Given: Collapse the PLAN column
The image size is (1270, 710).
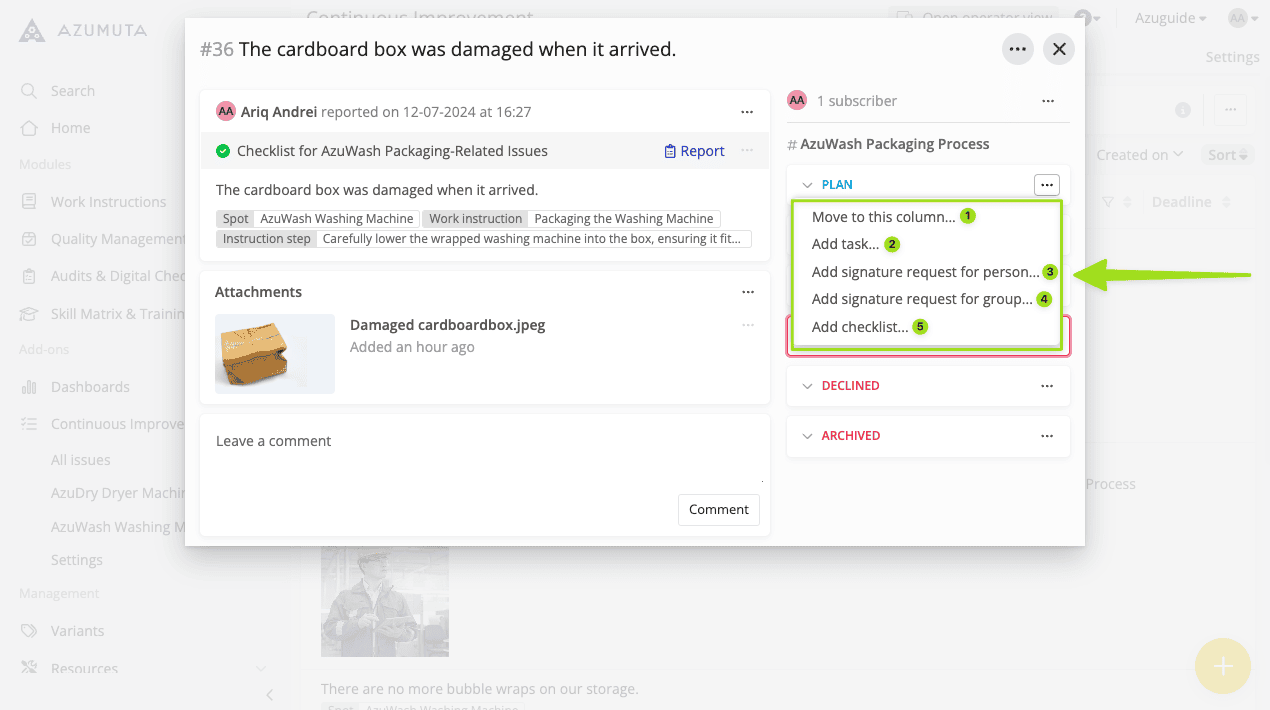Looking at the screenshot, I should point(808,184).
